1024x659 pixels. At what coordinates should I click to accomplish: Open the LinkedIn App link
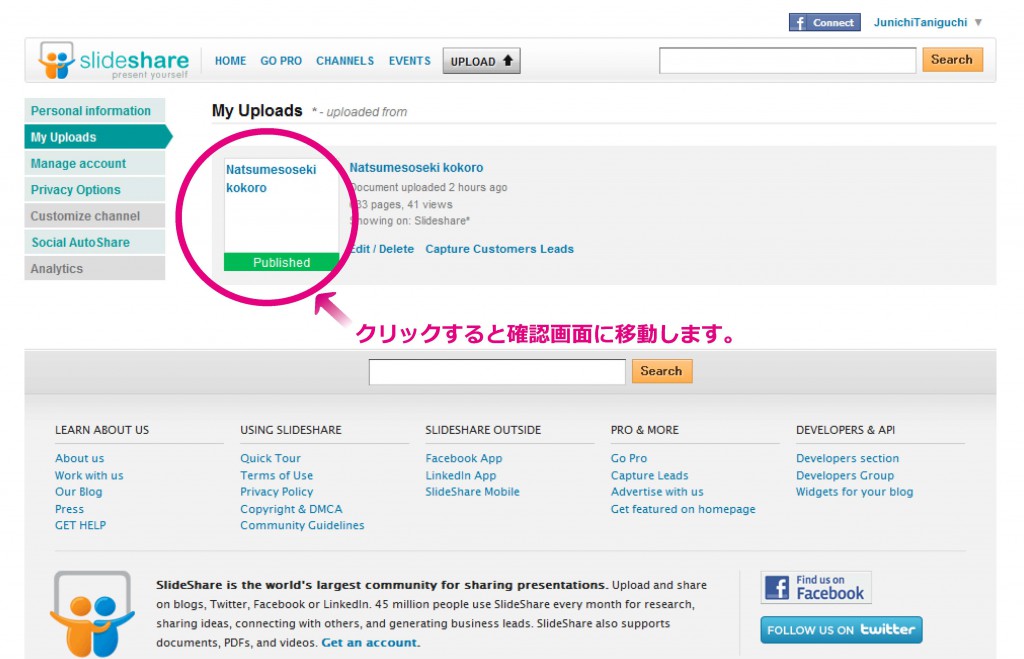(x=460, y=475)
